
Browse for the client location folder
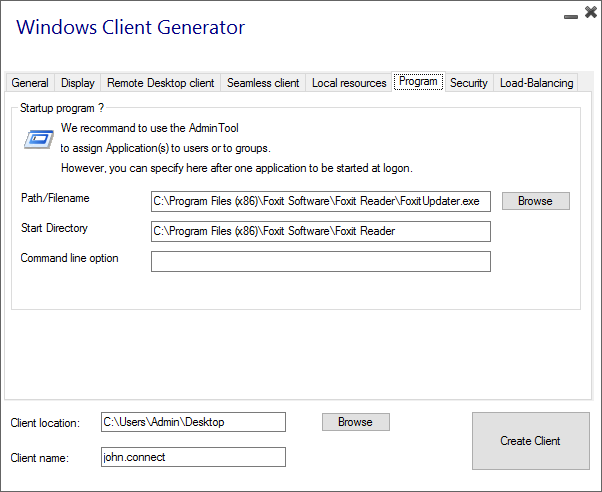[x=355, y=422]
